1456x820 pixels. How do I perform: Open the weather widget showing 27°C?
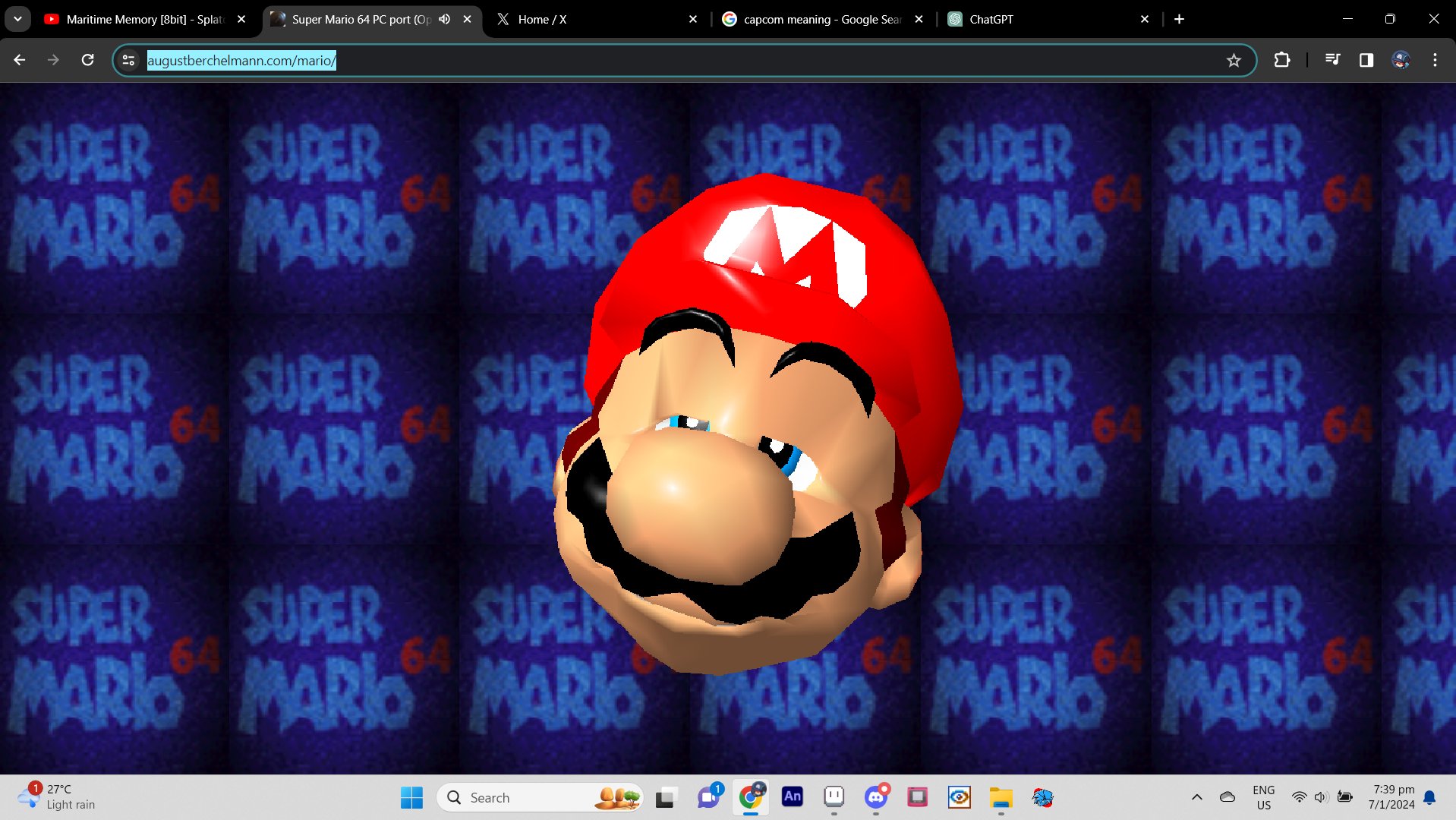[x=57, y=796]
